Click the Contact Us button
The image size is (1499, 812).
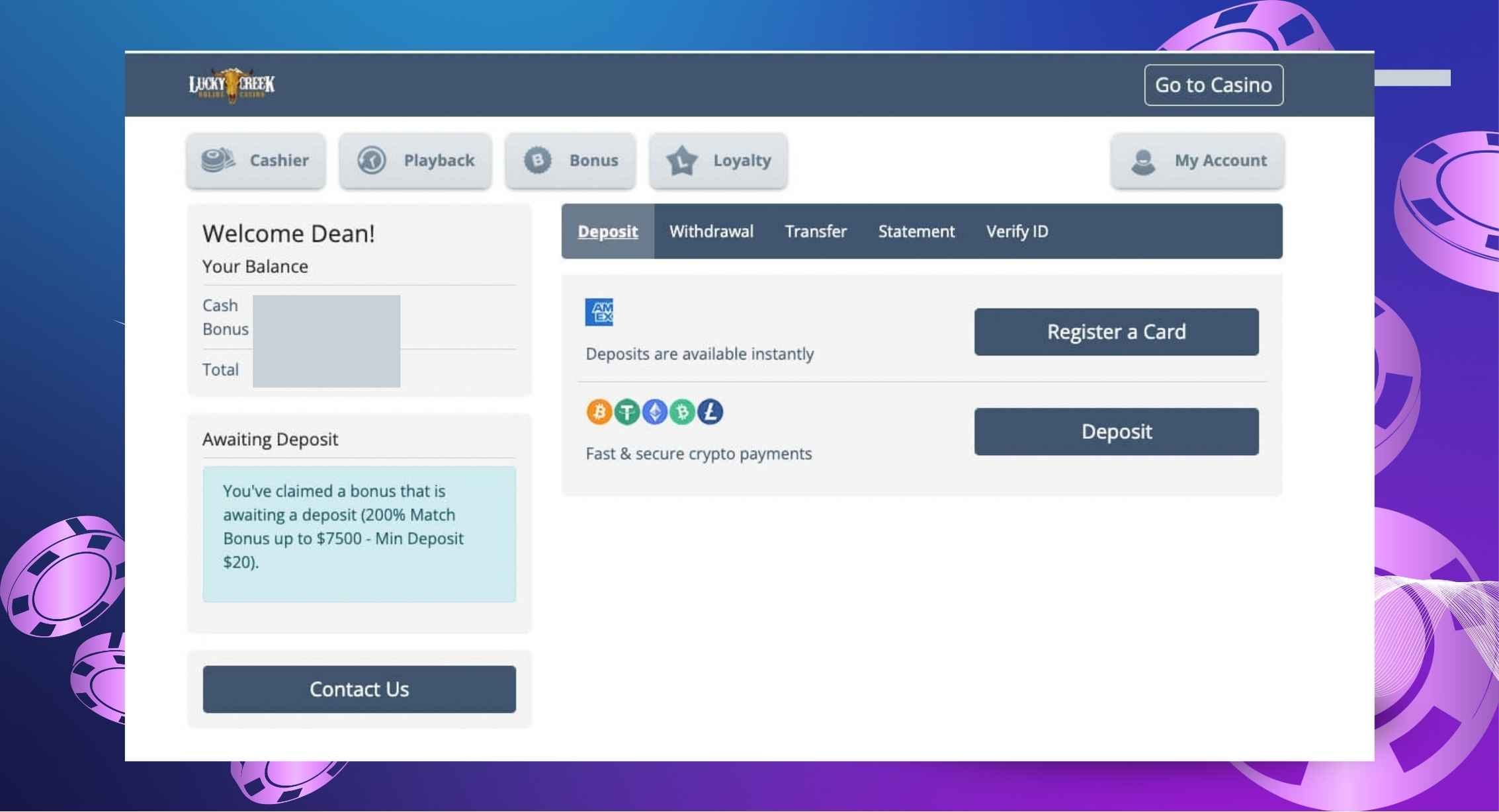click(359, 689)
